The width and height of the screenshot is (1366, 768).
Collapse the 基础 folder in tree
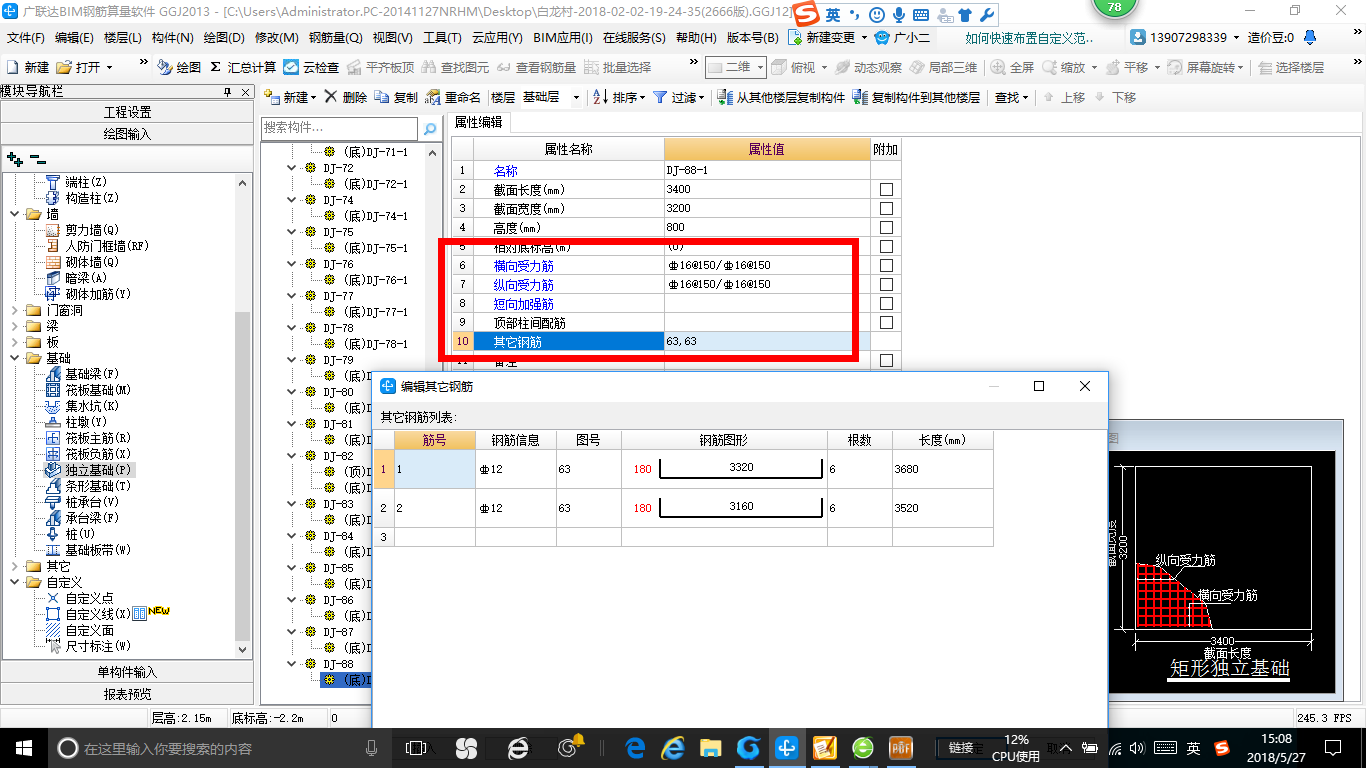14,358
